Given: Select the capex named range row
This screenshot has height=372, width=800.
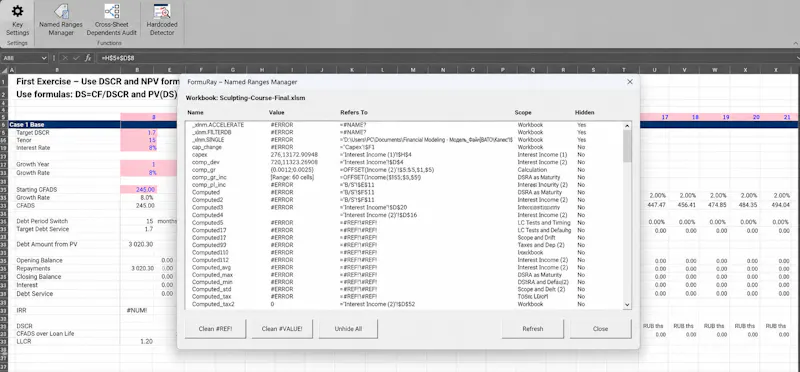Looking at the screenshot, I should 404,154.
